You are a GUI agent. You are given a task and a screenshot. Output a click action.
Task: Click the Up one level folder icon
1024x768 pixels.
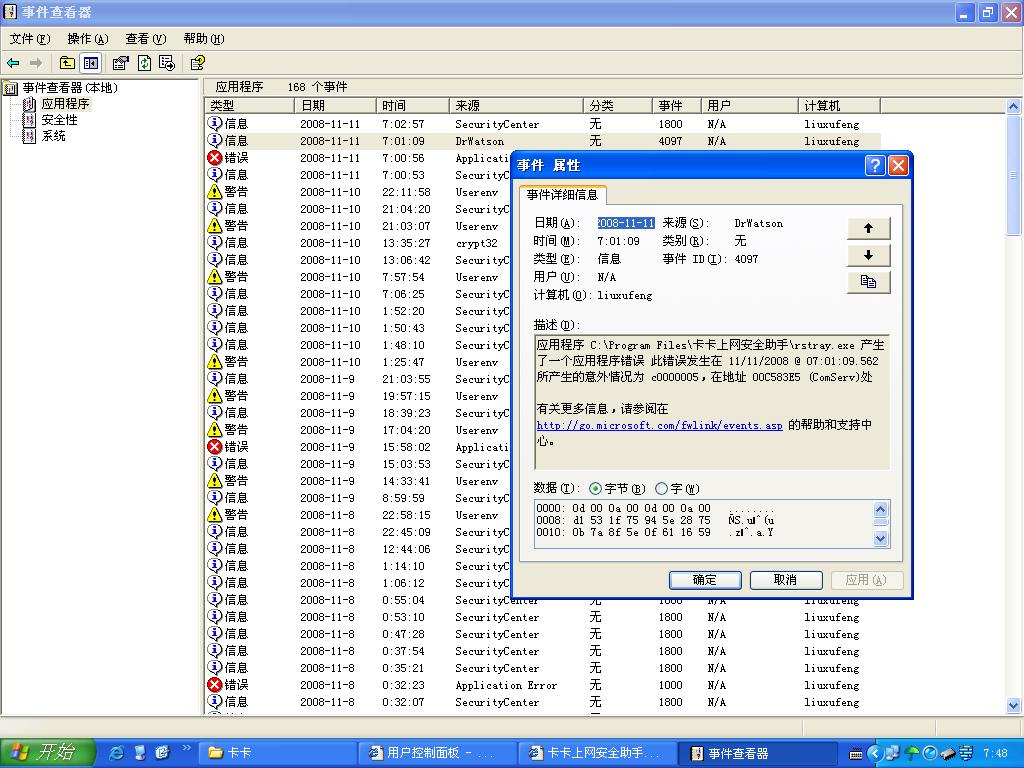[67, 63]
